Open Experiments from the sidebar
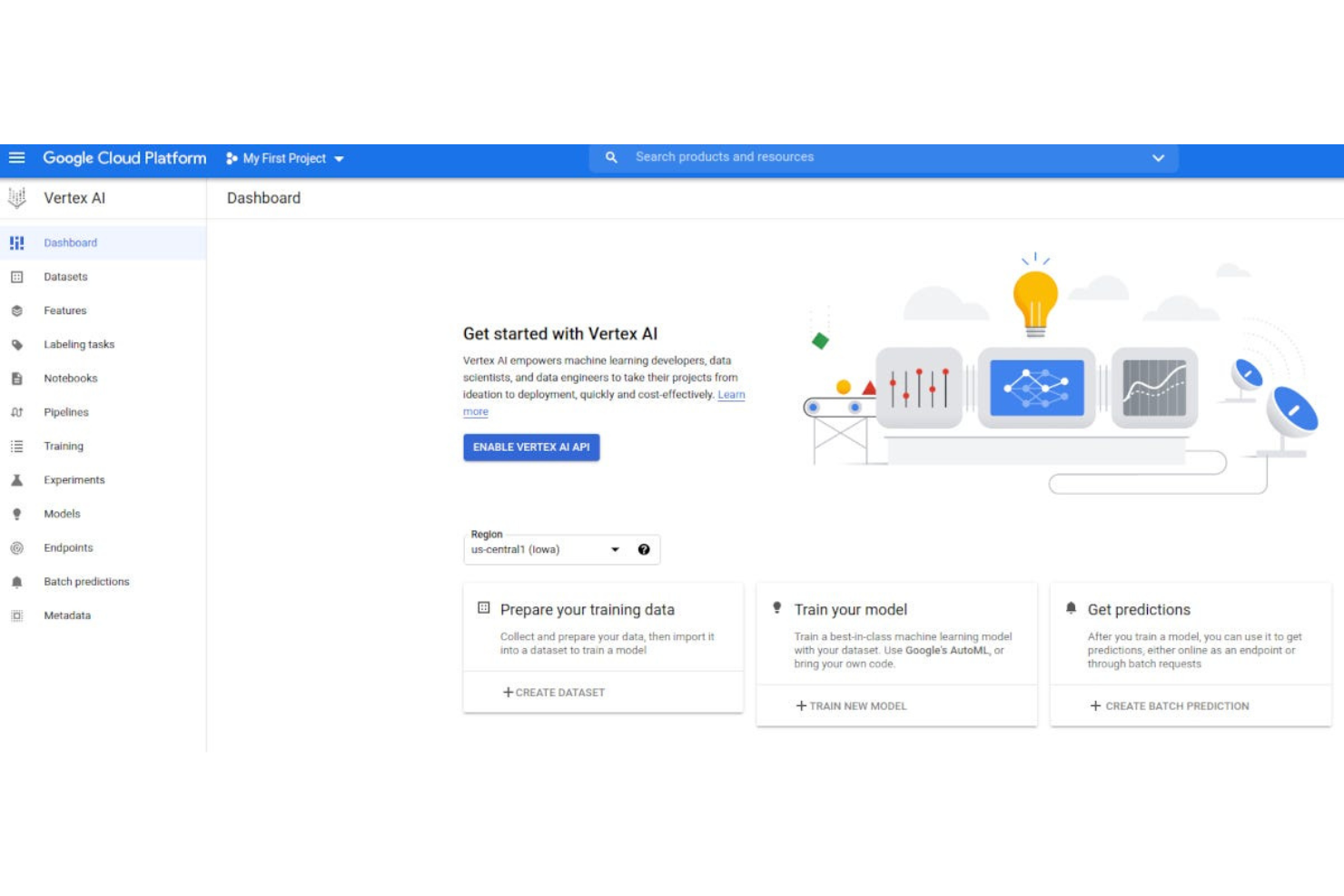This screenshot has width=1344, height=896. (103, 480)
